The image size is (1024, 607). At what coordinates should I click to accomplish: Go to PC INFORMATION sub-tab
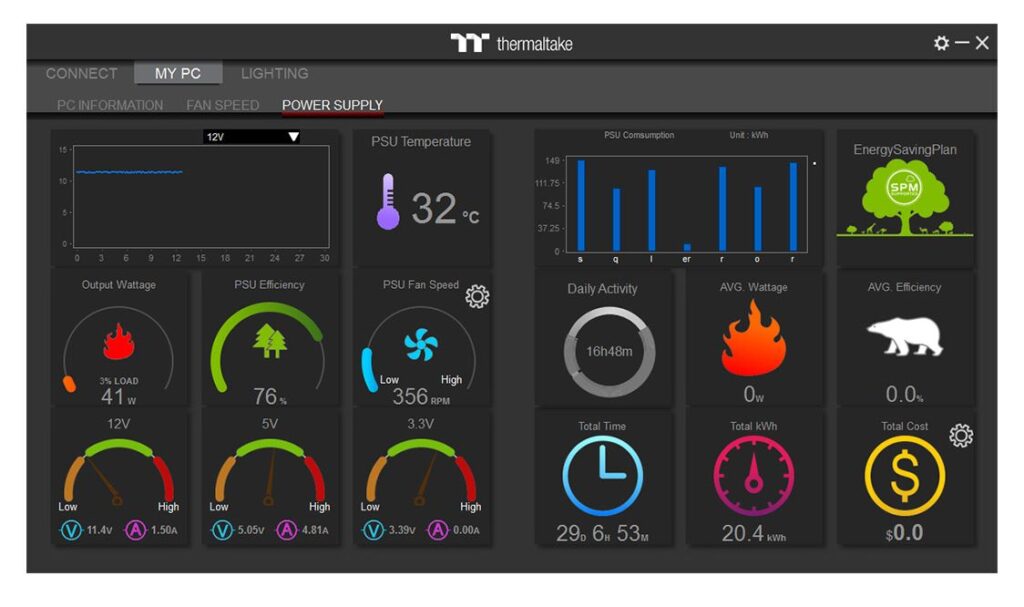(110, 105)
